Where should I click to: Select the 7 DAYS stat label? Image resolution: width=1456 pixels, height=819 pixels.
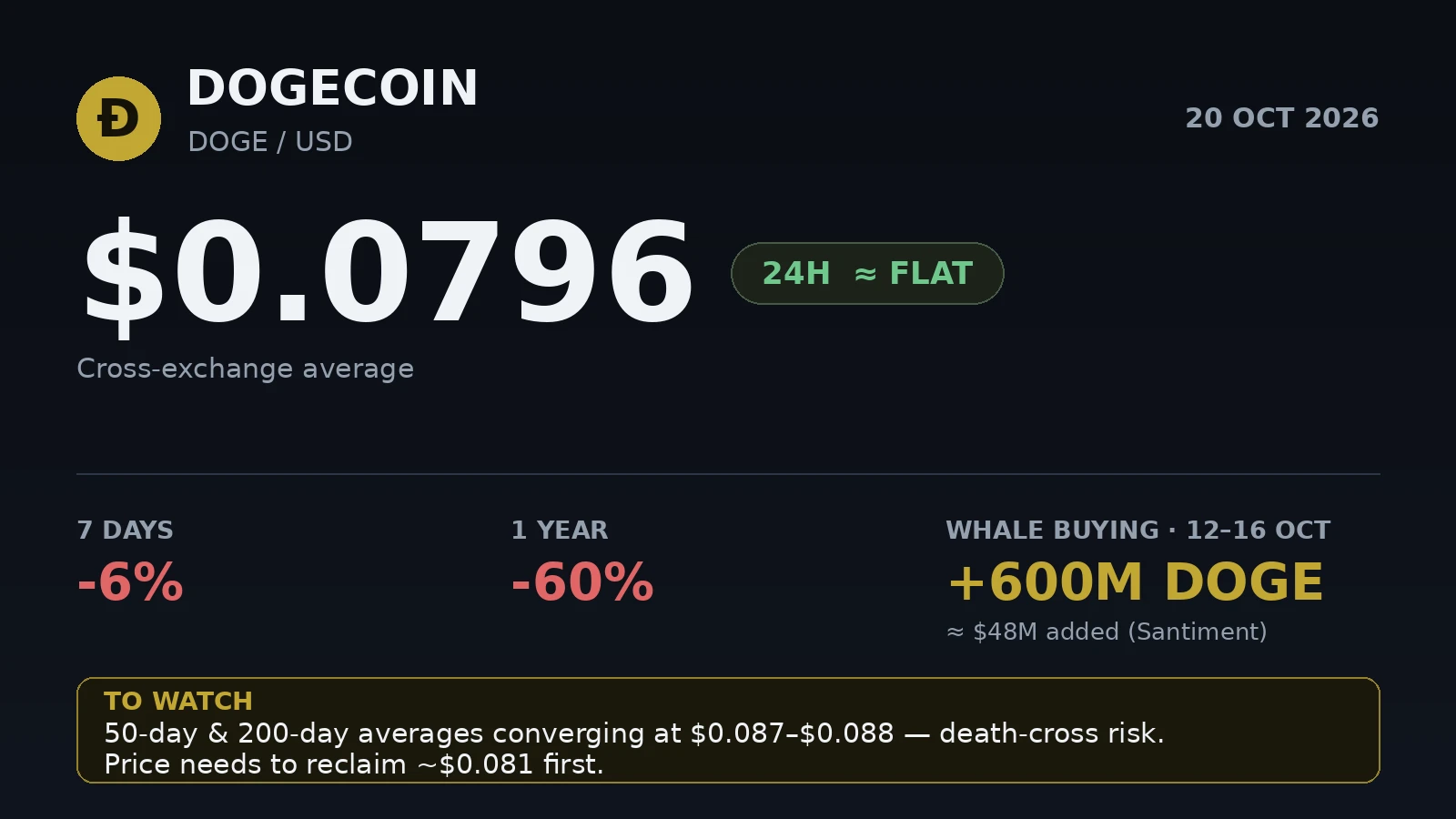click(125, 531)
